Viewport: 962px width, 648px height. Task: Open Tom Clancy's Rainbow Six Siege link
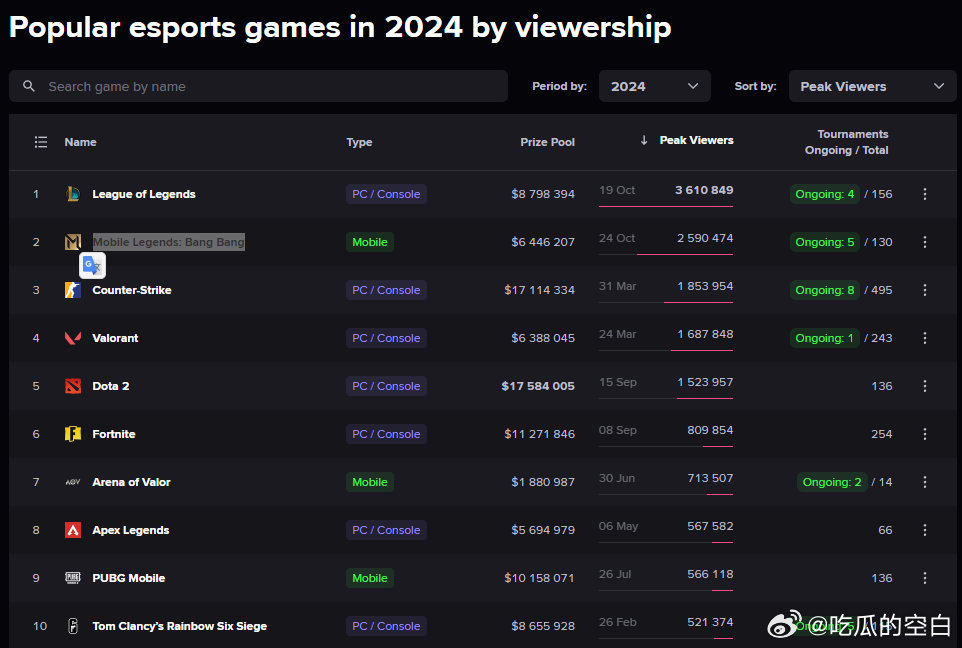point(179,626)
